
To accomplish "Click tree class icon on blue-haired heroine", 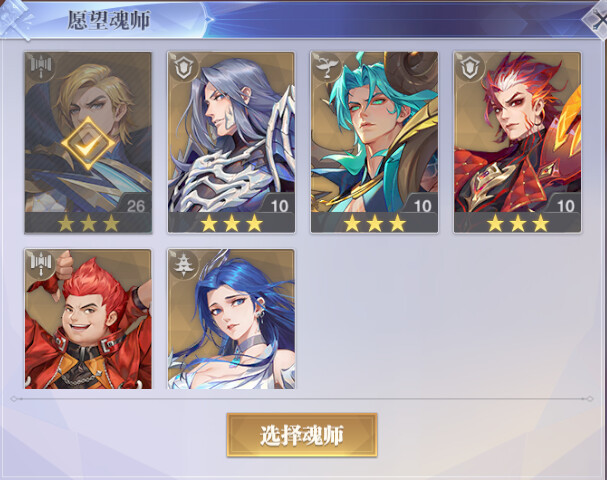I will click(x=184, y=264).
